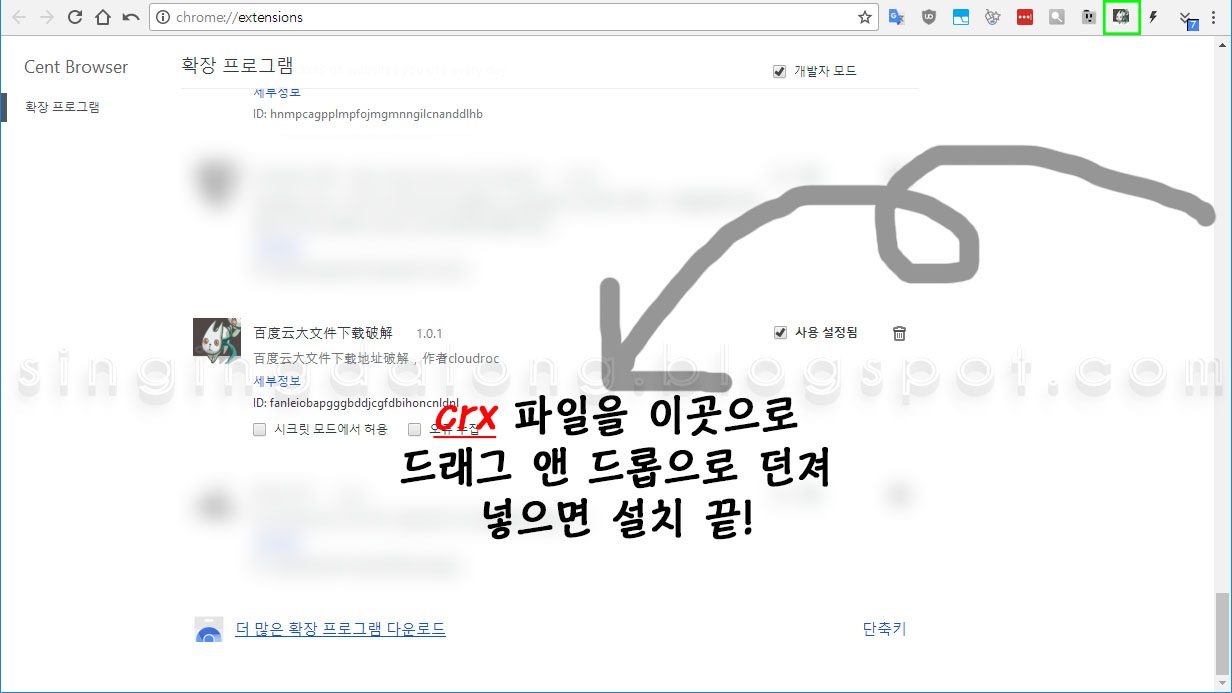This screenshot has height=693, width=1232.
Task: Open 세부정보 link for 百度云大文件下載破解
Action: [277, 380]
